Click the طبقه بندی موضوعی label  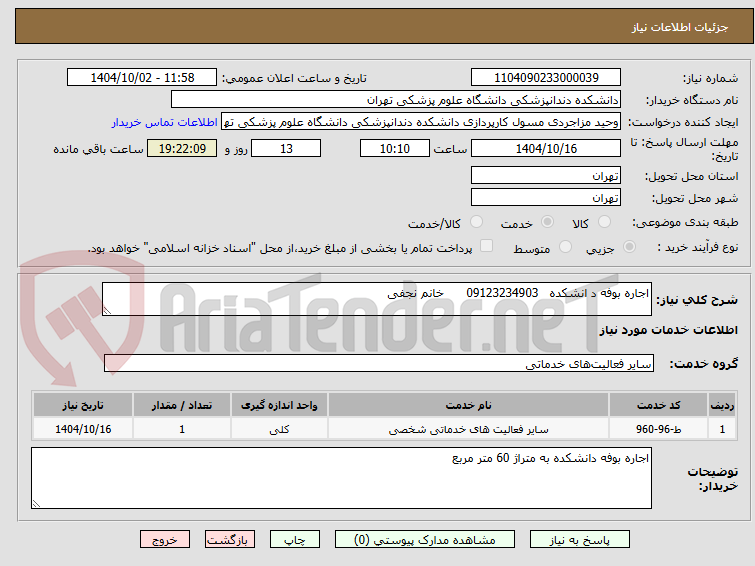685,222
